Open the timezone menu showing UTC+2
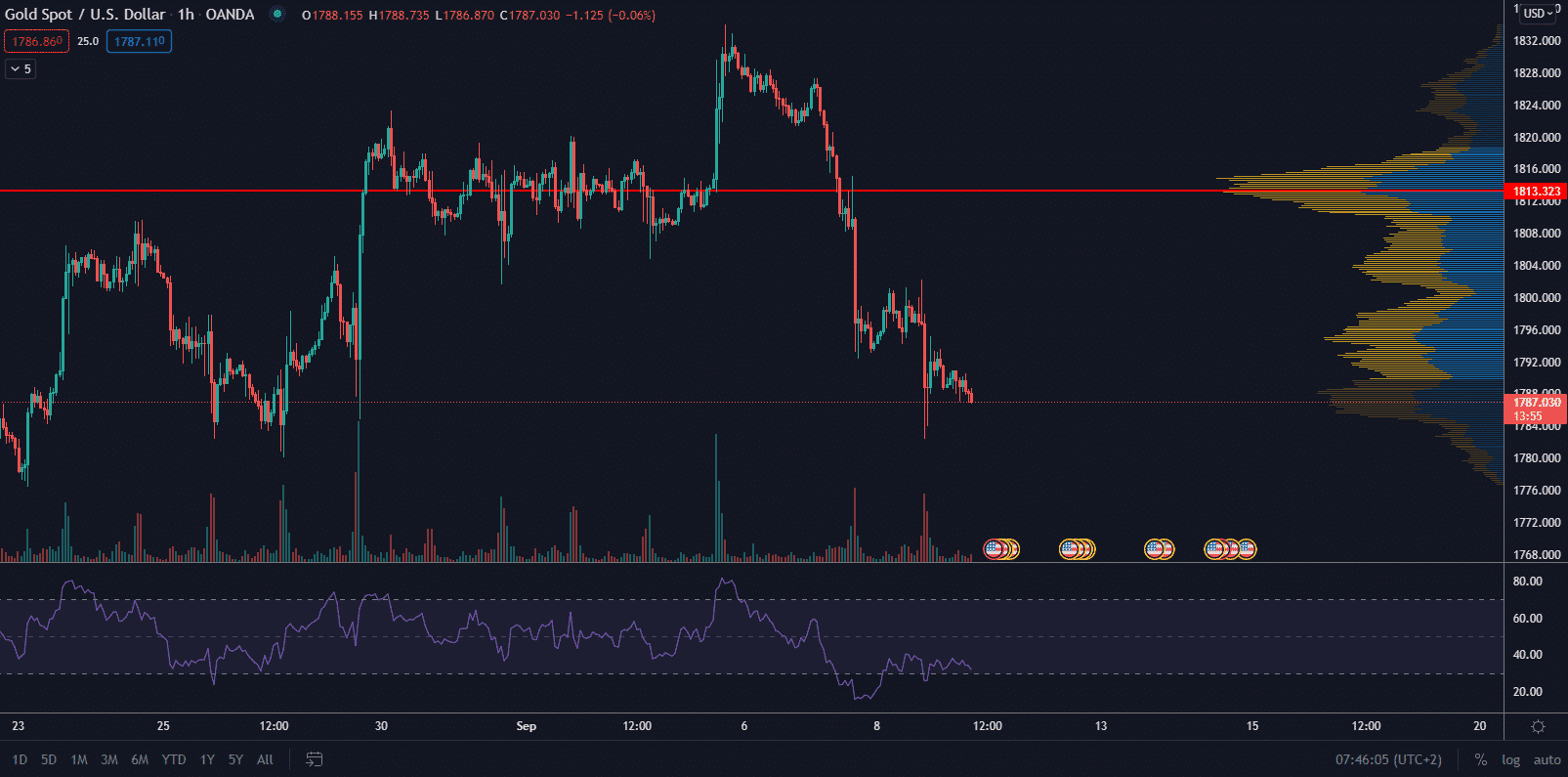This screenshot has height=777, width=1568. [1388, 759]
